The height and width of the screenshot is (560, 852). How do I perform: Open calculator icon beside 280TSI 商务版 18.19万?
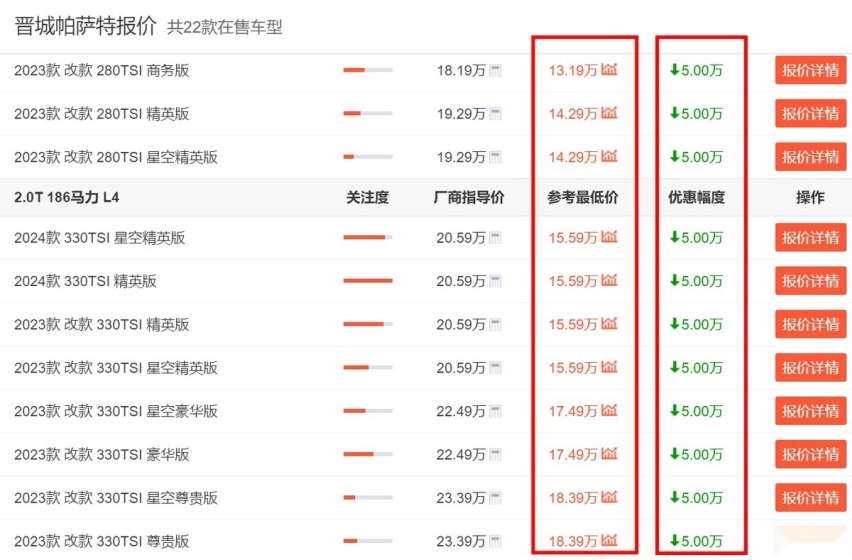coord(495,71)
